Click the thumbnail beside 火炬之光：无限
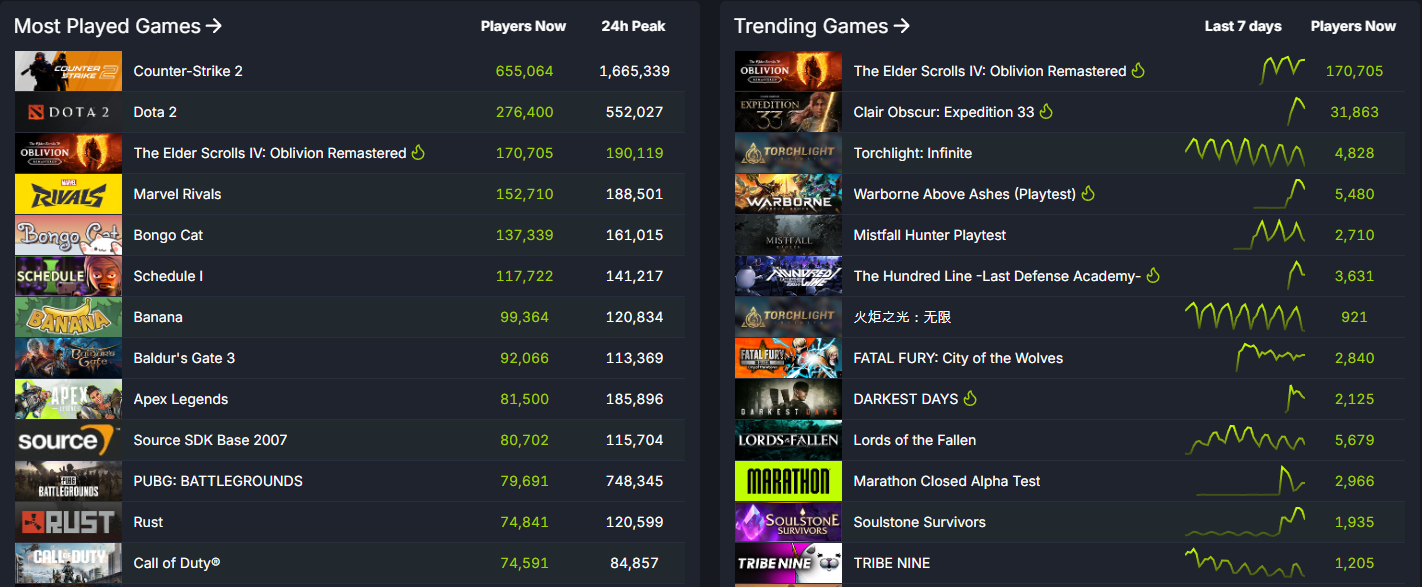The height and width of the screenshot is (587, 1422). [788, 317]
